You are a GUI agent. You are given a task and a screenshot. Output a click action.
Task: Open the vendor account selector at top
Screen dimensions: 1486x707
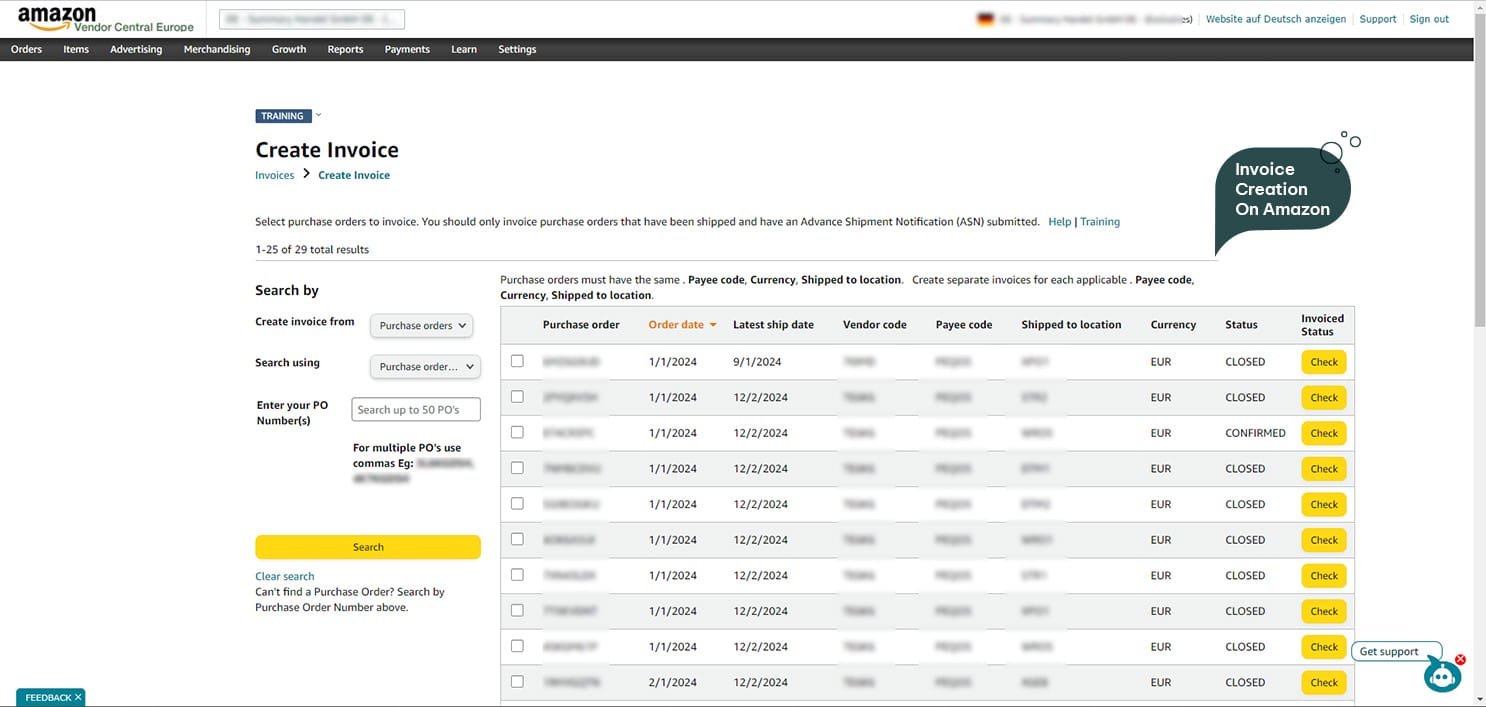pos(312,19)
